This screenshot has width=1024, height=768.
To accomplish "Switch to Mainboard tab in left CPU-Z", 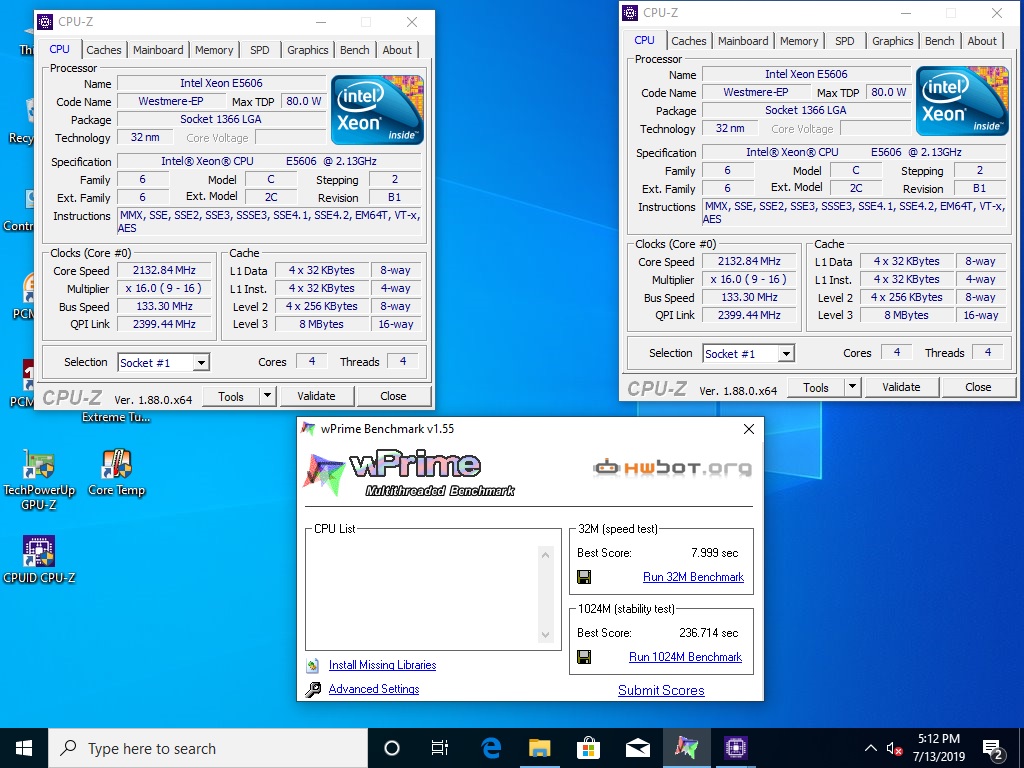I will (x=158, y=50).
